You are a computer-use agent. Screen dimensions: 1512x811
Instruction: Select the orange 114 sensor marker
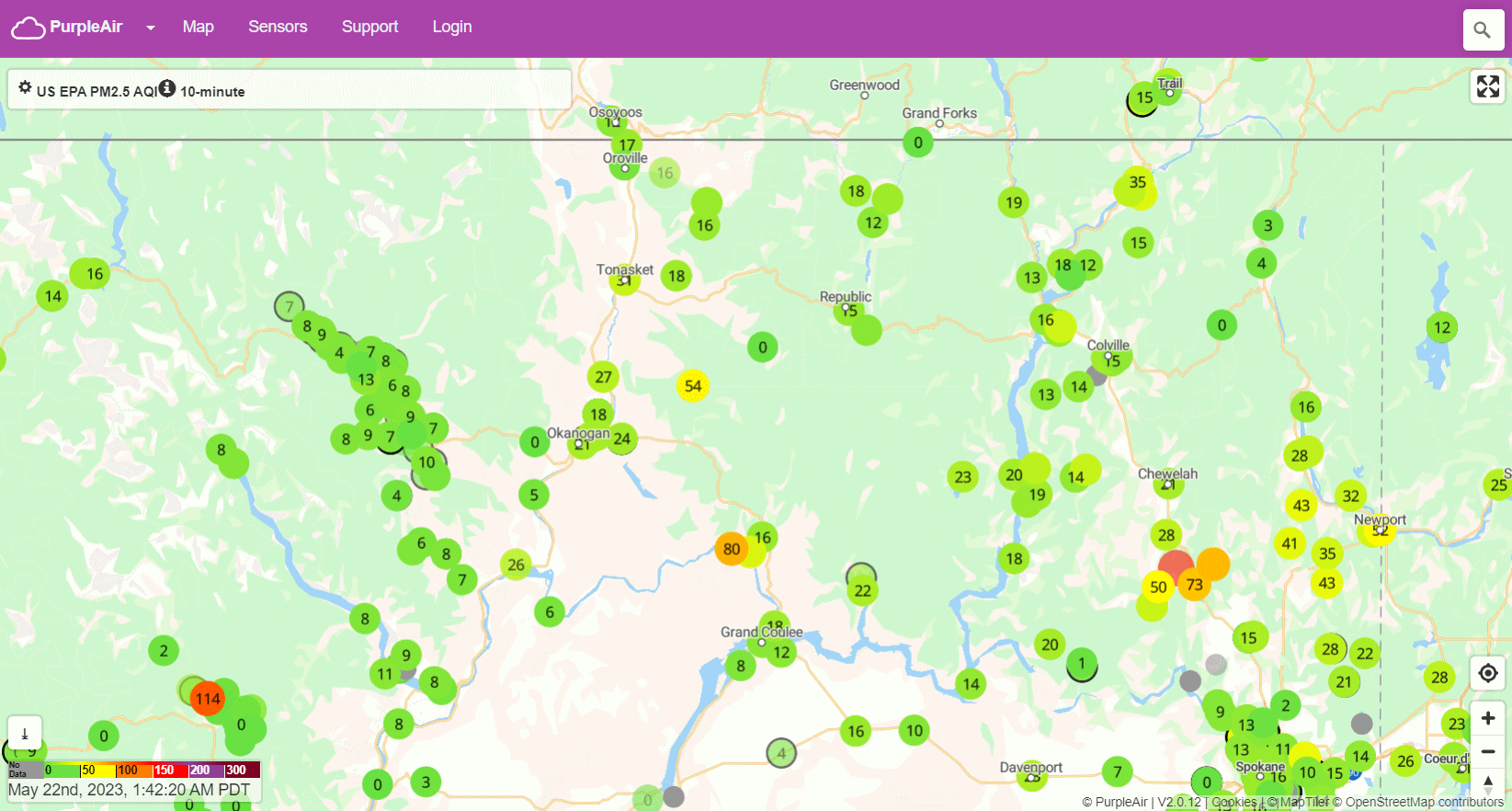click(x=208, y=699)
